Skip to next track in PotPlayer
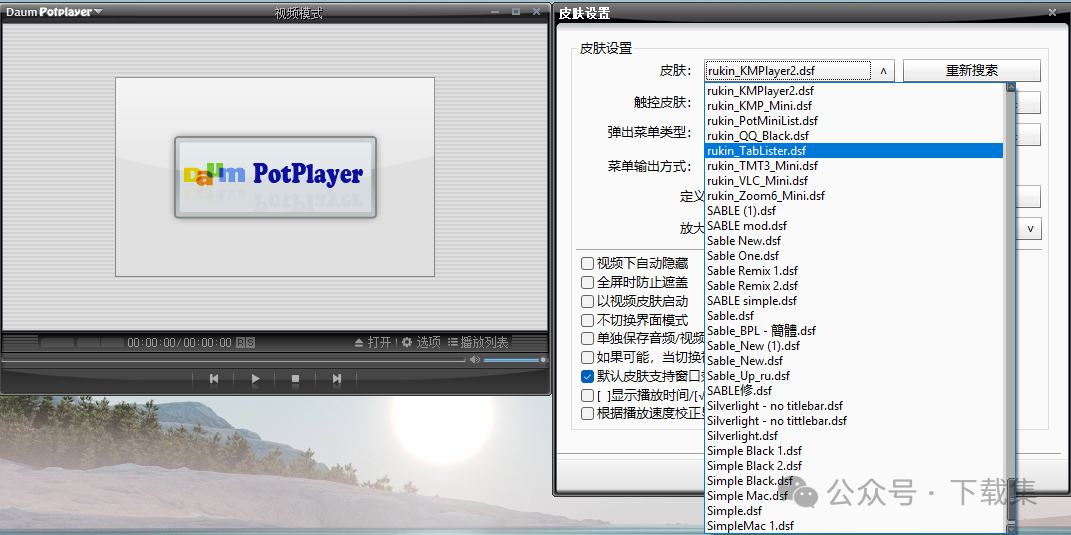The height and width of the screenshot is (535, 1071). 337,378
